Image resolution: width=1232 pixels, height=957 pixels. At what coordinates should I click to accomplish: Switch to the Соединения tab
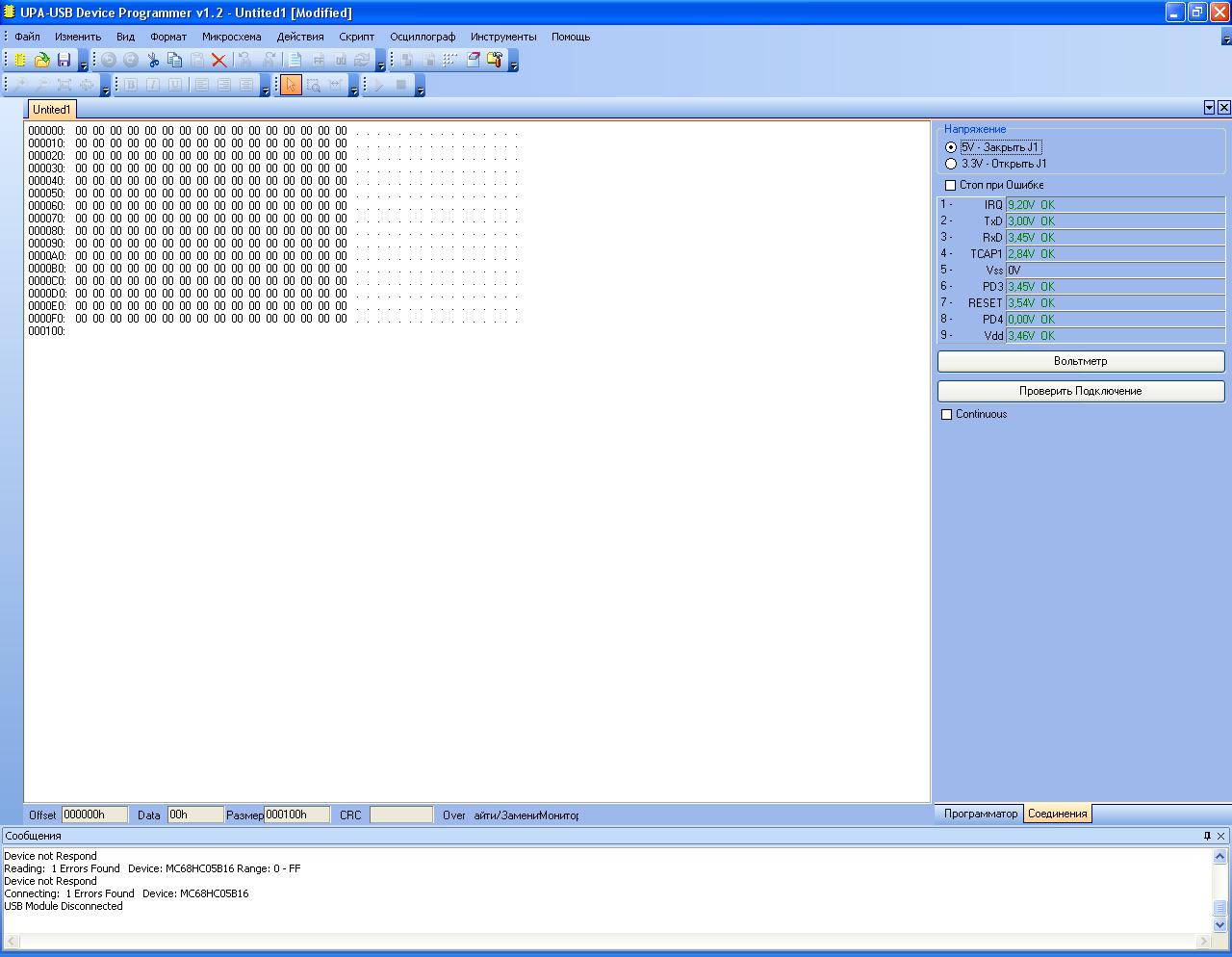[x=1058, y=814]
